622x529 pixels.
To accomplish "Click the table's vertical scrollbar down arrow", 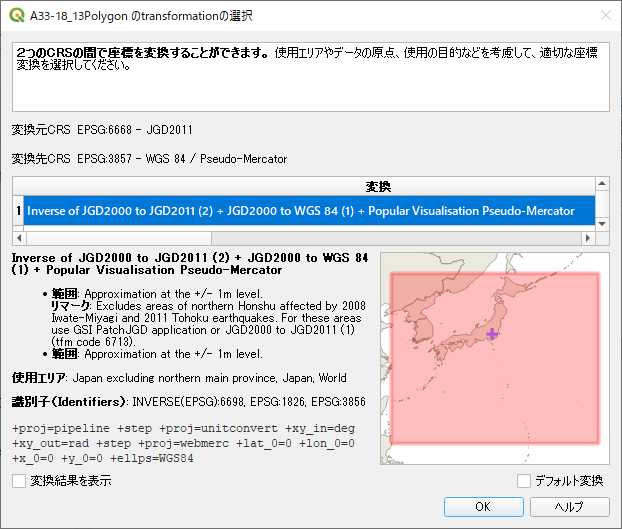I will tap(602, 224).
